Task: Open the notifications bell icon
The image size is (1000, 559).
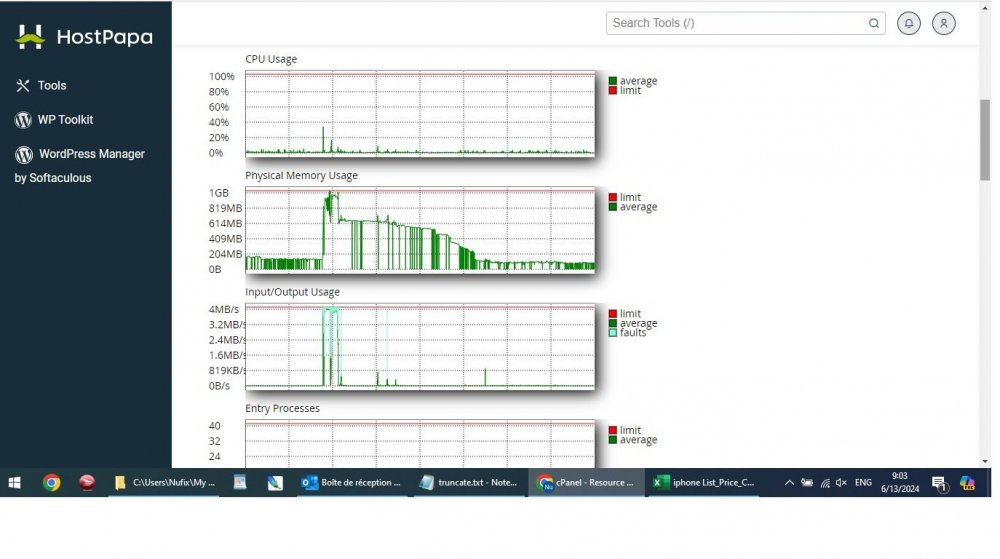Action: tap(909, 24)
